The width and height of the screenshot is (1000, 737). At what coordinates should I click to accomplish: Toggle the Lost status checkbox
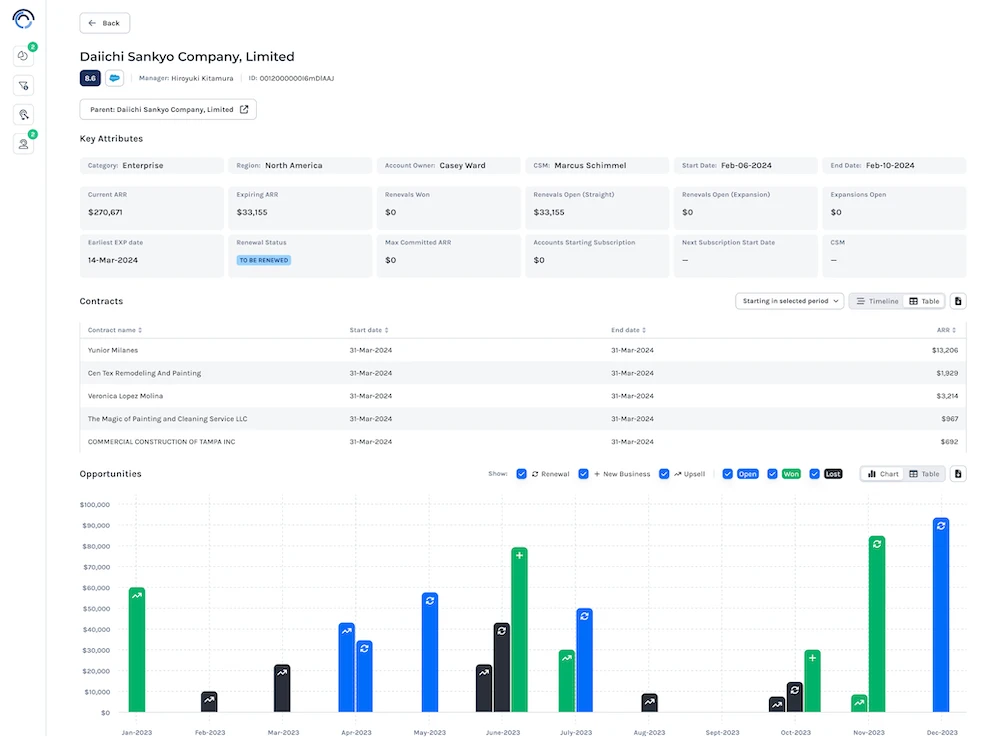coord(815,474)
